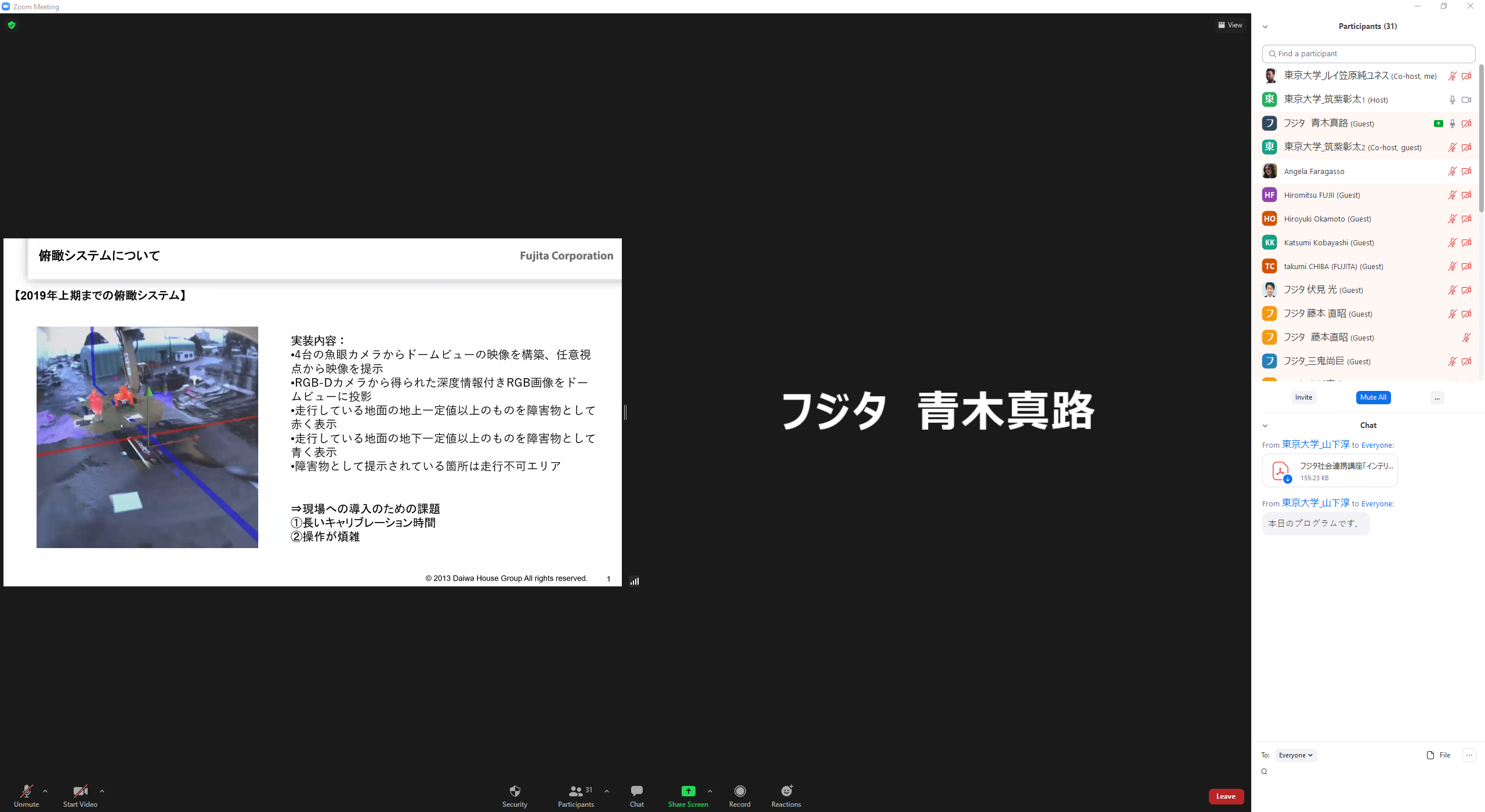The image size is (1485, 812).
Task: Attach a File in chat
Action: tap(1439, 755)
